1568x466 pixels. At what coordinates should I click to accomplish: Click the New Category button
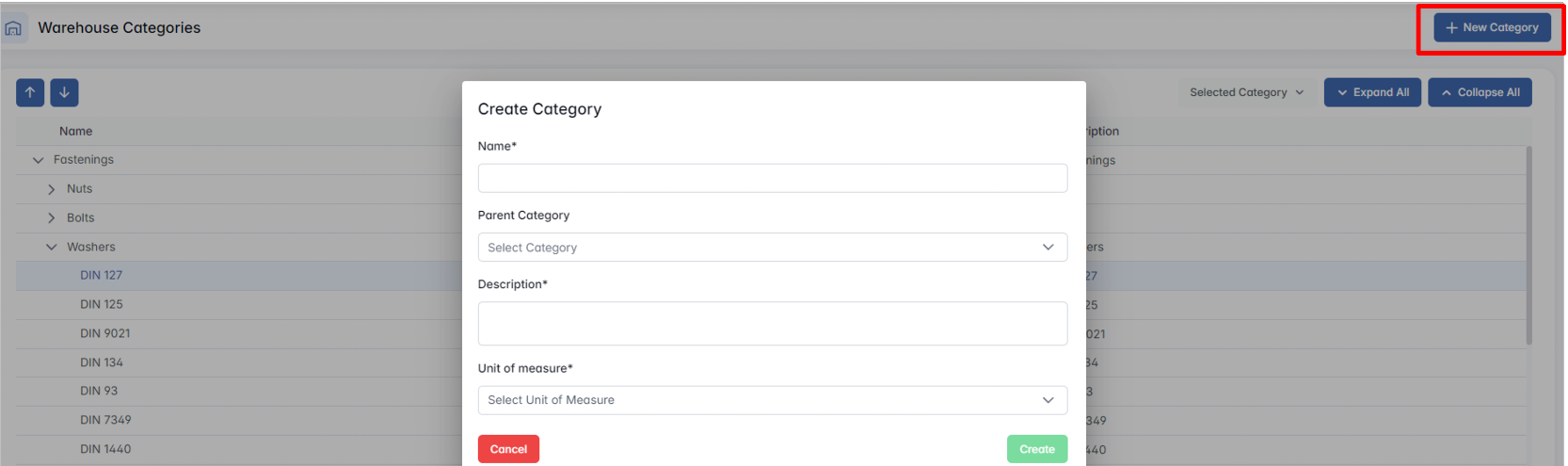coord(1492,28)
